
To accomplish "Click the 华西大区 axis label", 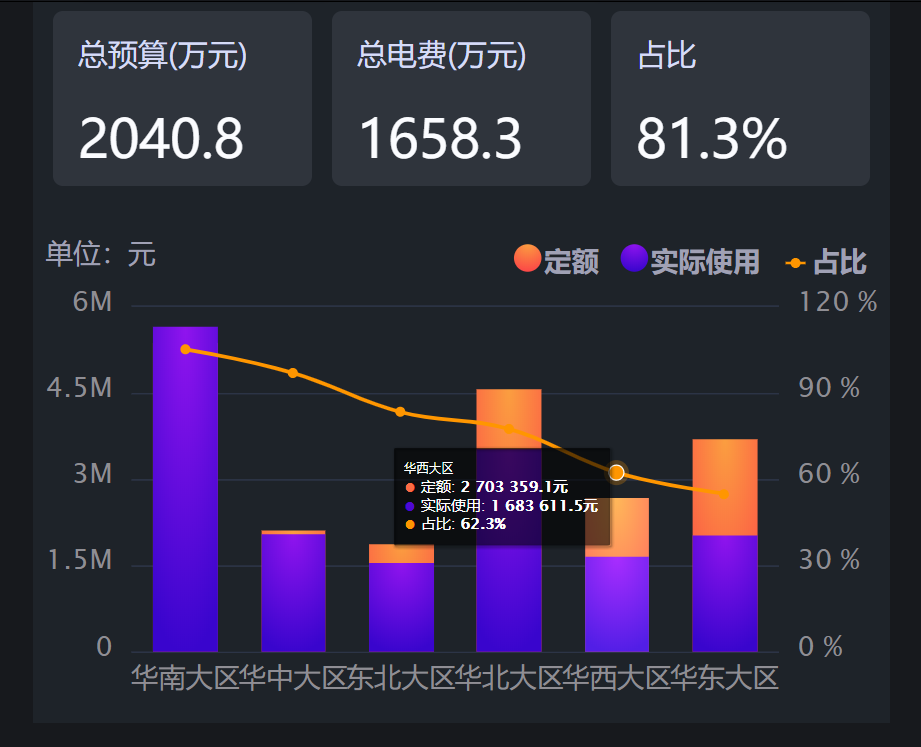I will coord(617,678).
